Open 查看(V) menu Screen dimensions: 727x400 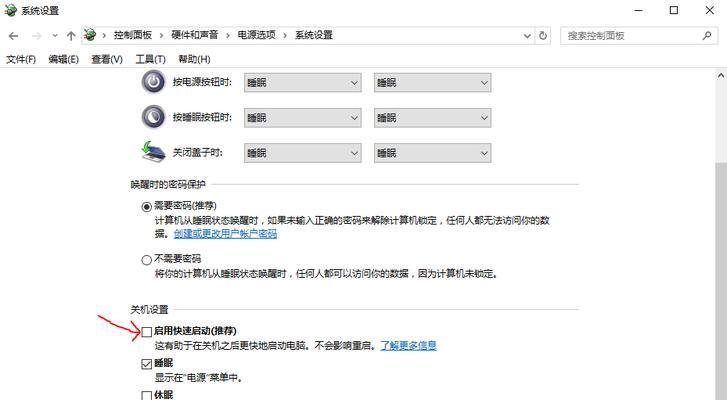[x=107, y=59]
